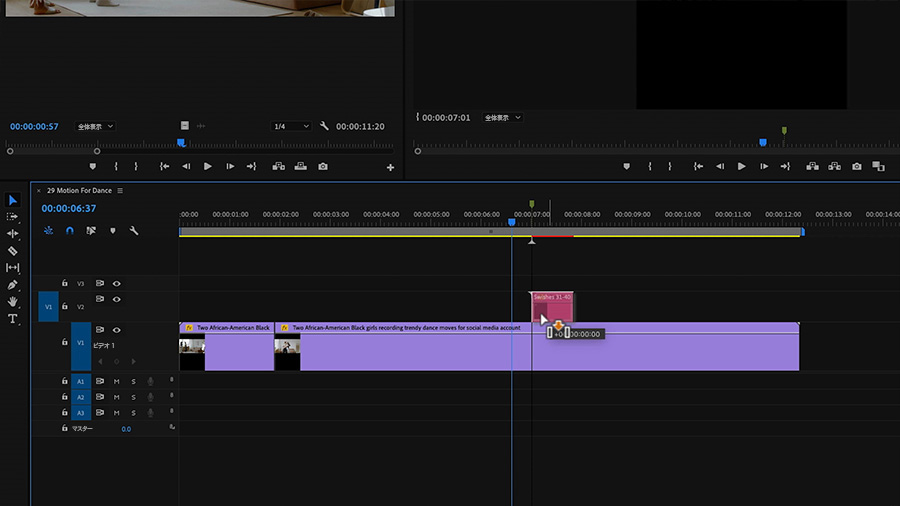This screenshot has width=900, height=506.
Task: Open timeline display settings wrench
Action: coord(134,231)
